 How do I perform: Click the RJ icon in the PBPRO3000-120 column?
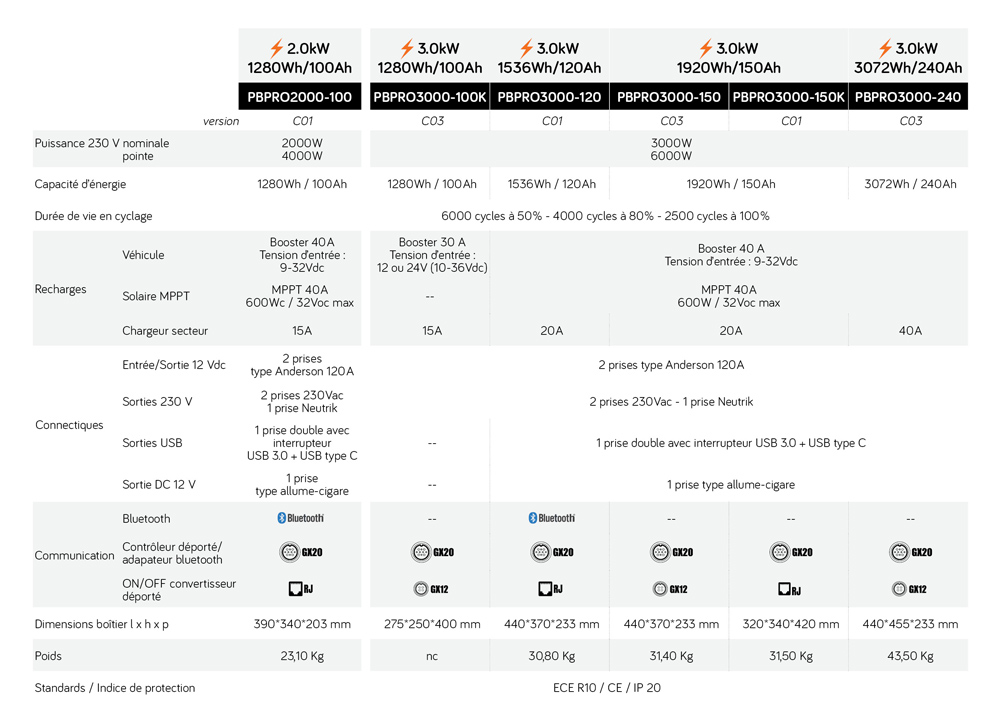point(551,589)
